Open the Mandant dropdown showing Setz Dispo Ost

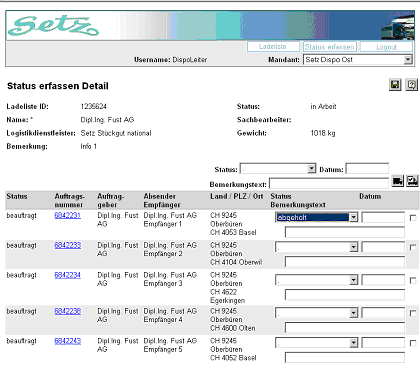pyautogui.click(x=358, y=60)
